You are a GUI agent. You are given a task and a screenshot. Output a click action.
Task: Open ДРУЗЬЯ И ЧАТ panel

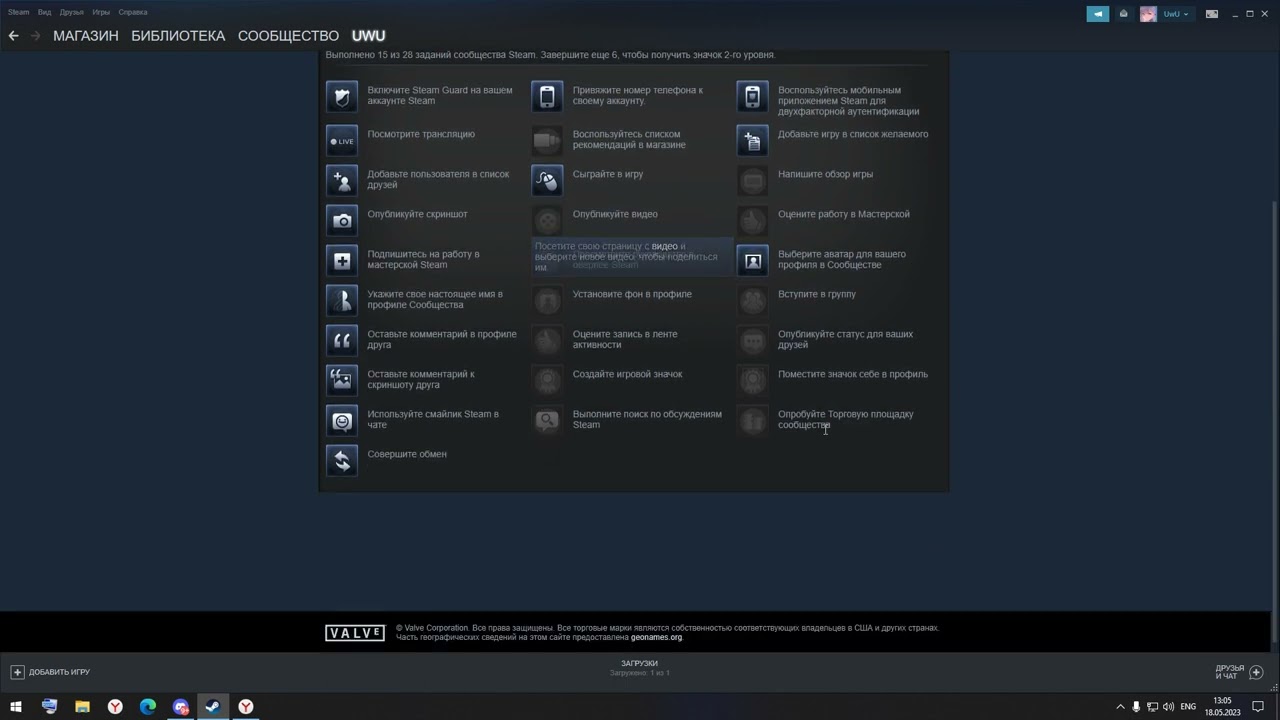click(x=1239, y=672)
